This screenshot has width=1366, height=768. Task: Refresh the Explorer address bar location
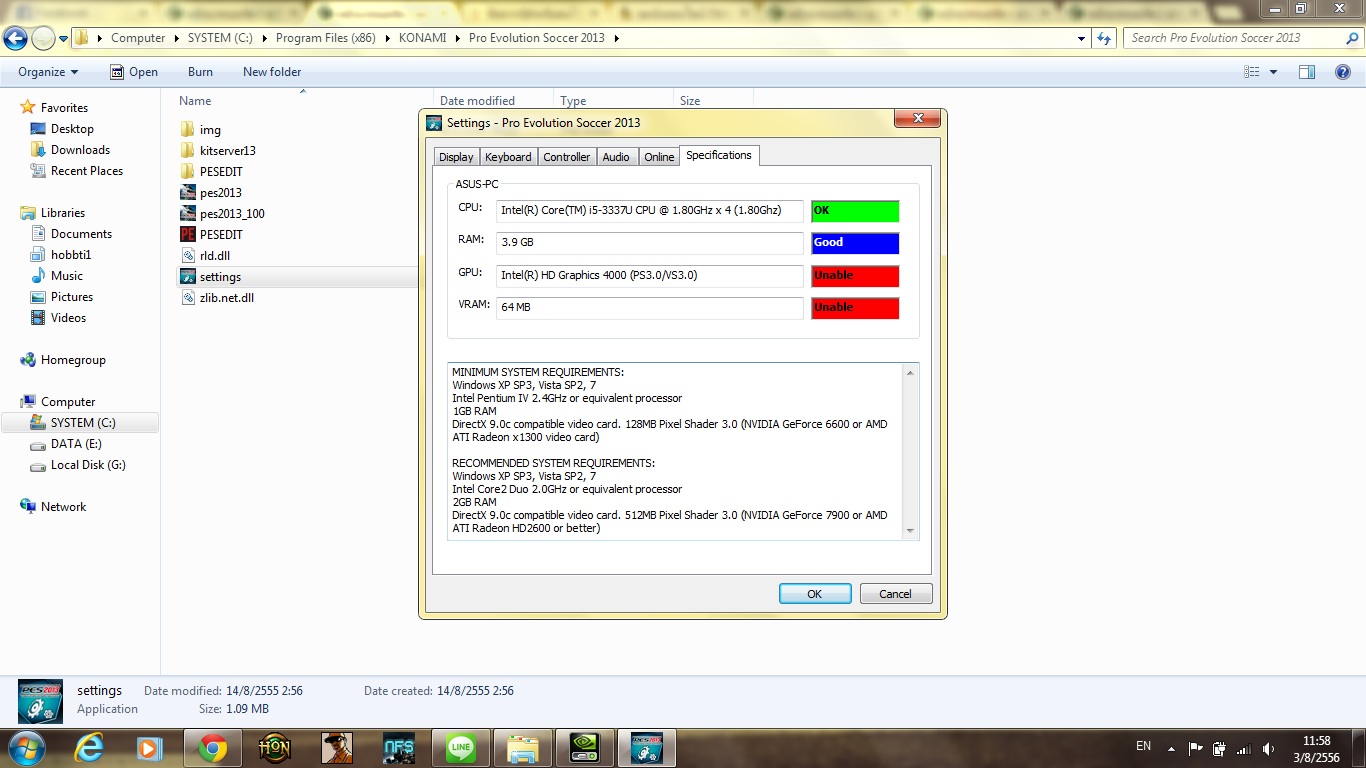click(x=1104, y=38)
